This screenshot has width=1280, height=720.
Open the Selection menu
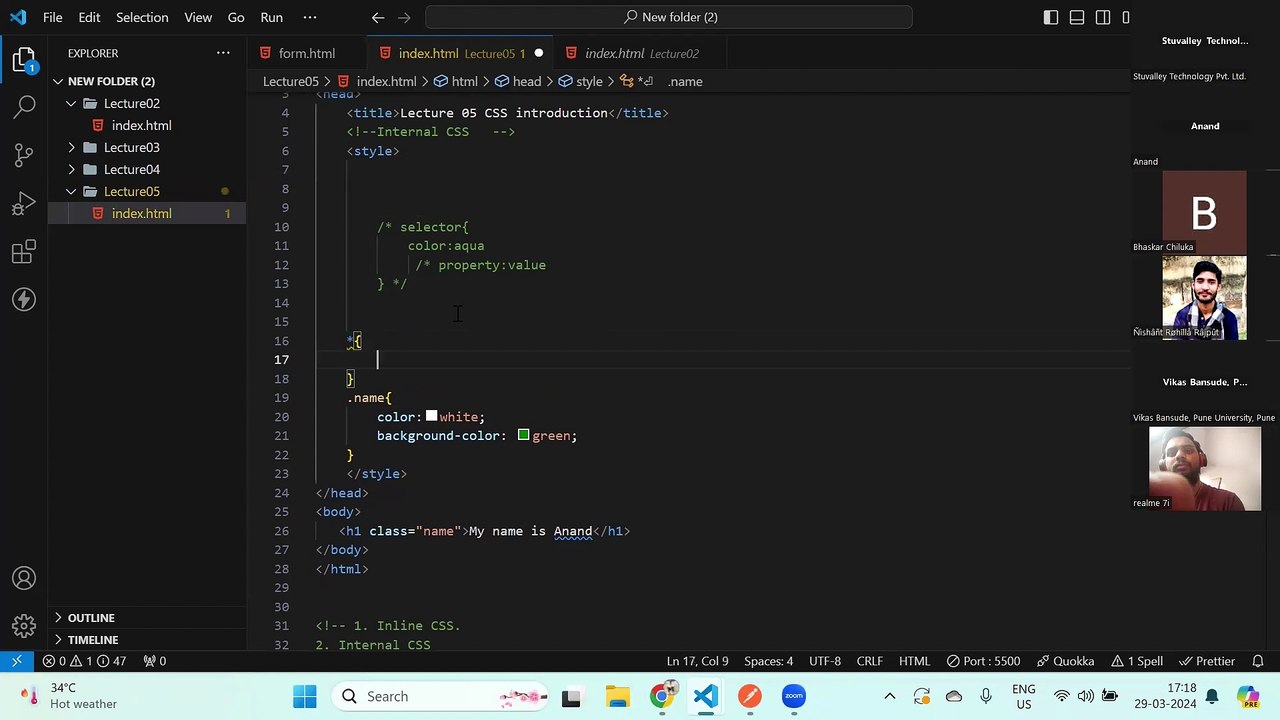tap(142, 17)
